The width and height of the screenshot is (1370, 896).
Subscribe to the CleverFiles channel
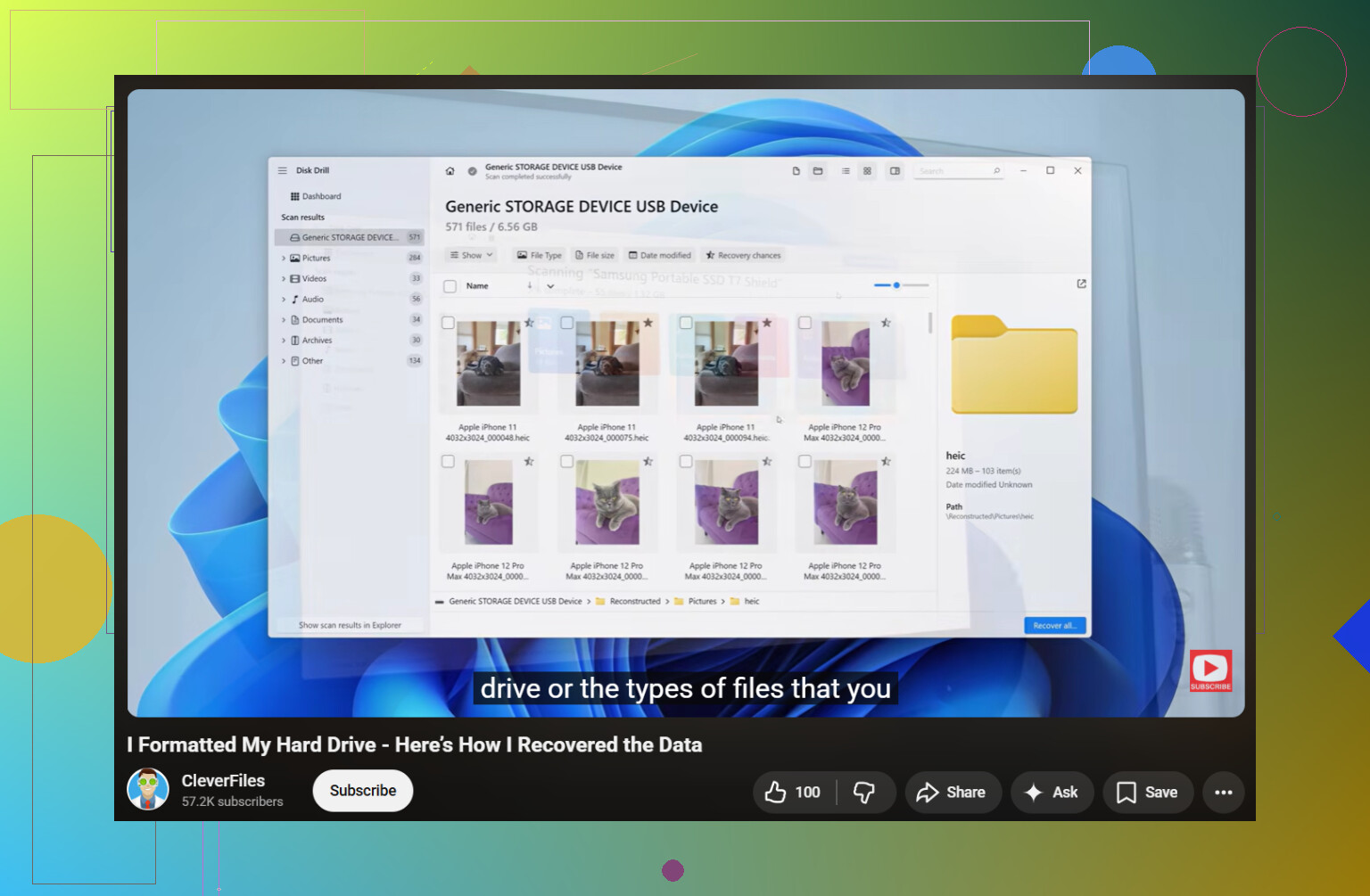(363, 791)
